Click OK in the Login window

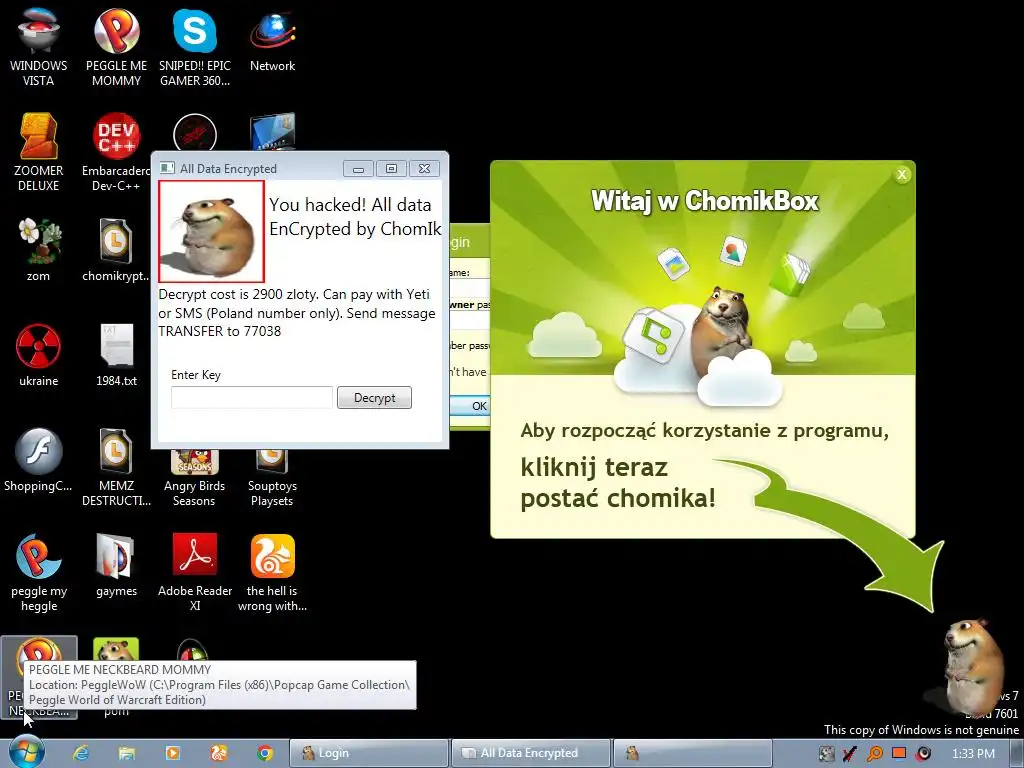471,406
